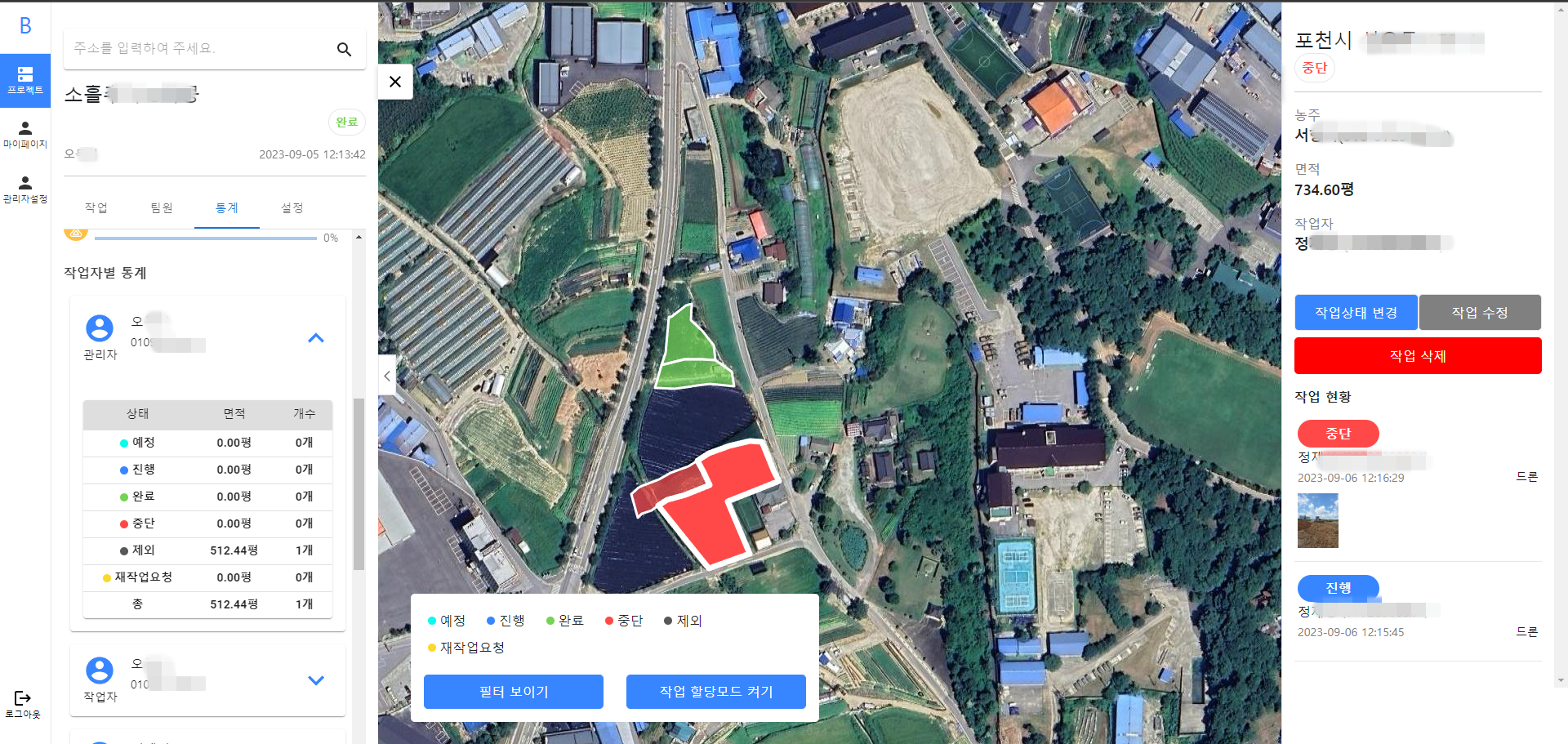Click the 작업상태 변경 button
Viewport: 1568px width, 744px height.
(1356, 313)
